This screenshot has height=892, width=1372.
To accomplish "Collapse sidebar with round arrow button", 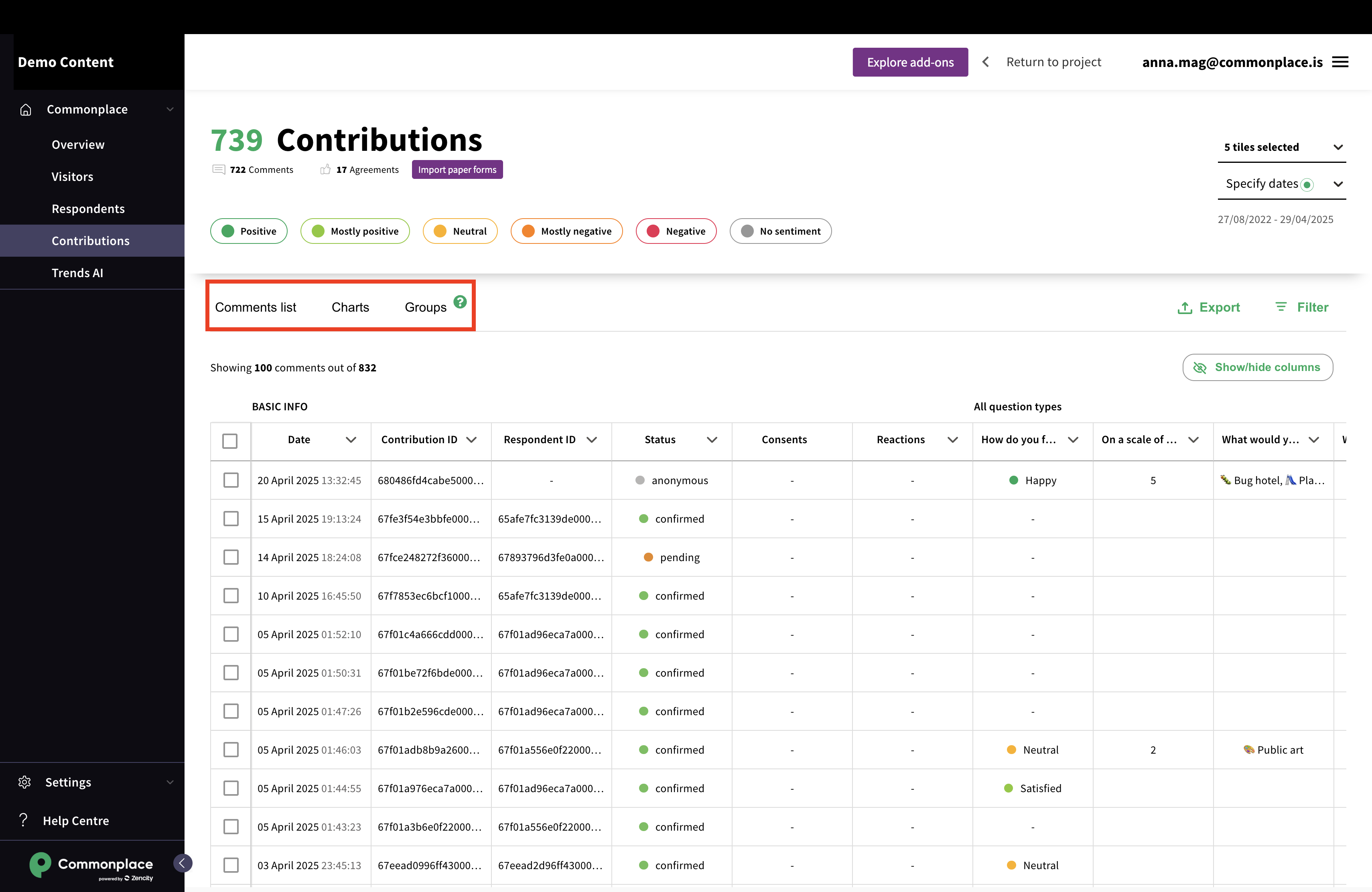I will (182, 863).
